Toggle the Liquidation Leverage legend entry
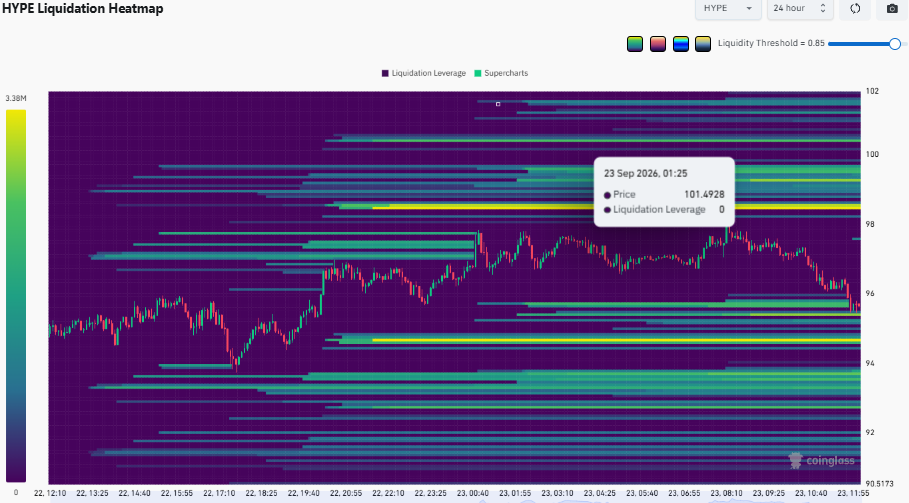Screen dimensions: 909x503 [424, 73]
